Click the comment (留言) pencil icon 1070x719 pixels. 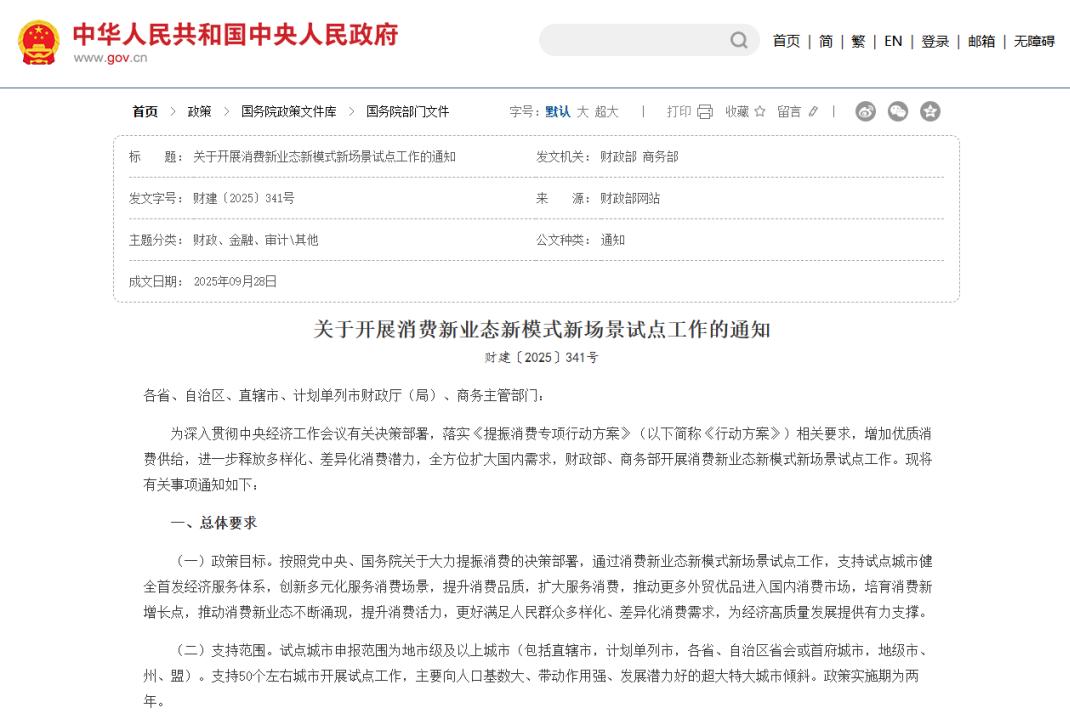813,112
